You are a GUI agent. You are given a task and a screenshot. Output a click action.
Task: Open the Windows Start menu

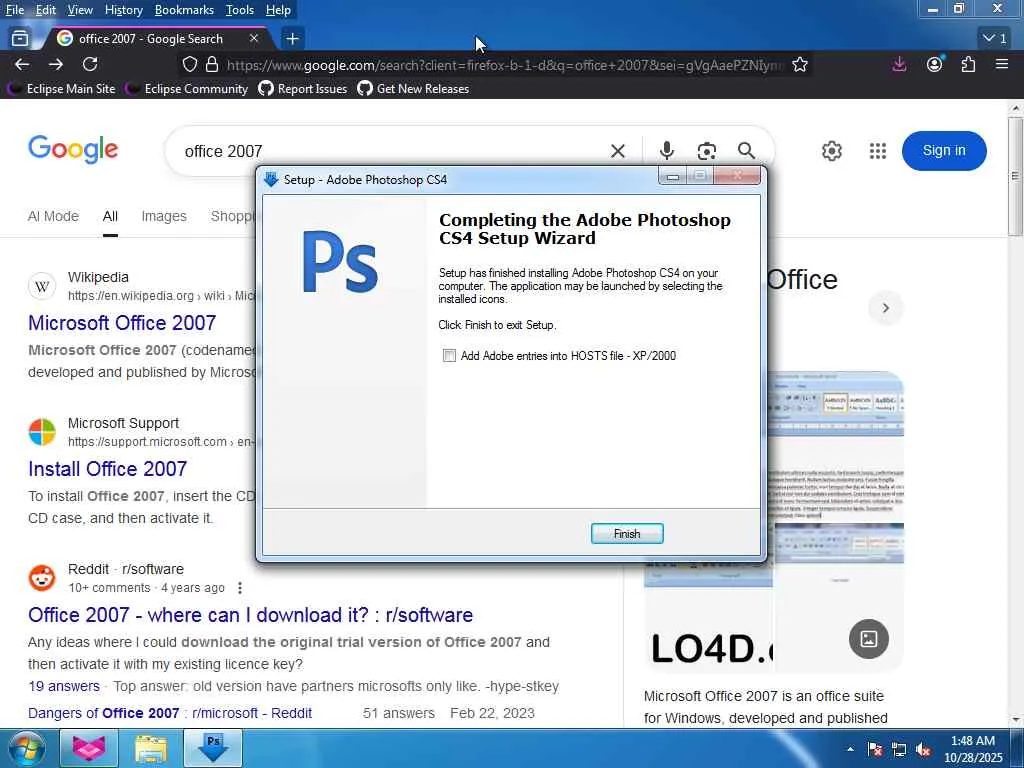click(x=26, y=748)
